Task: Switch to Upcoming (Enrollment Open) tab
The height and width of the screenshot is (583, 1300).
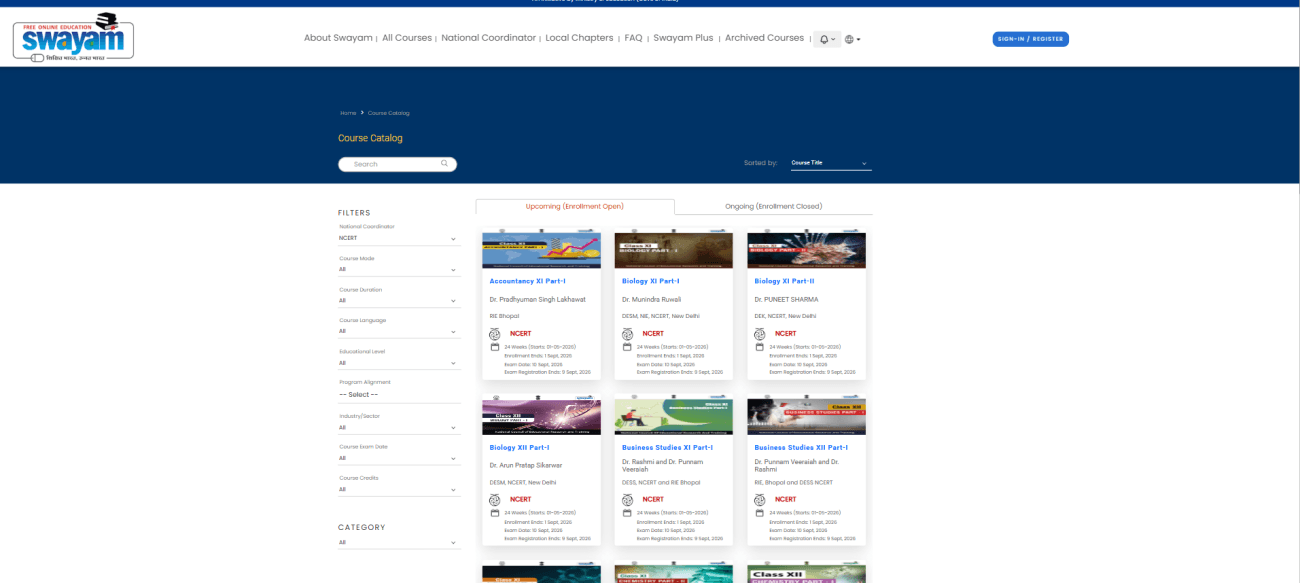Action: pyautogui.click(x=575, y=207)
